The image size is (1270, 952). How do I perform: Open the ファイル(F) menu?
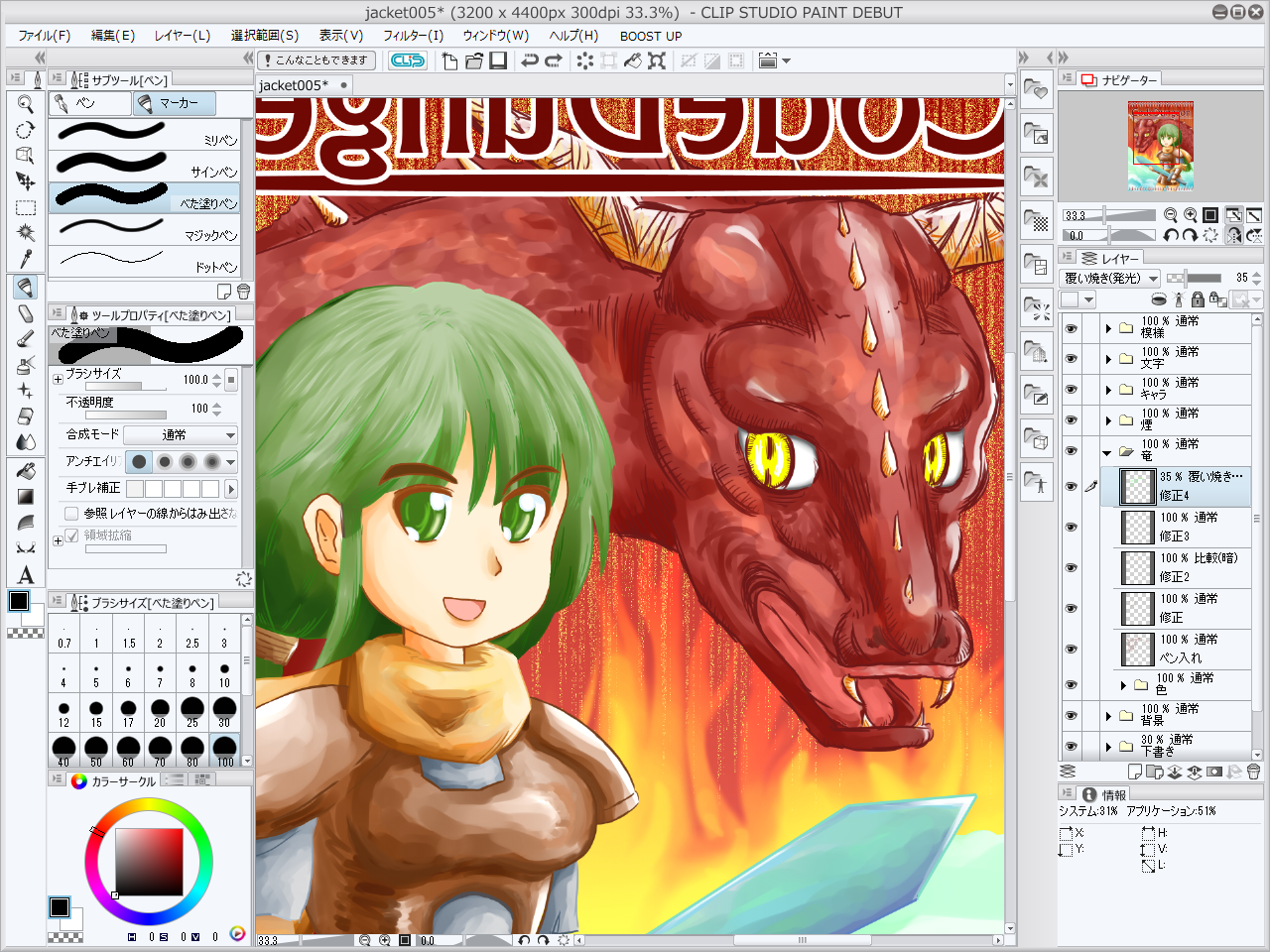[45, 36]
